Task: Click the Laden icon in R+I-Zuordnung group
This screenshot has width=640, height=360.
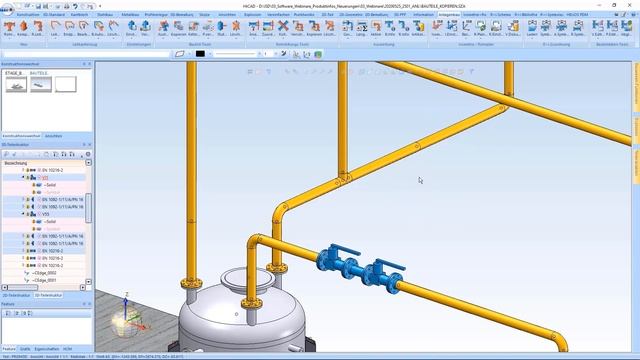Action: click(x=532, y=28)
